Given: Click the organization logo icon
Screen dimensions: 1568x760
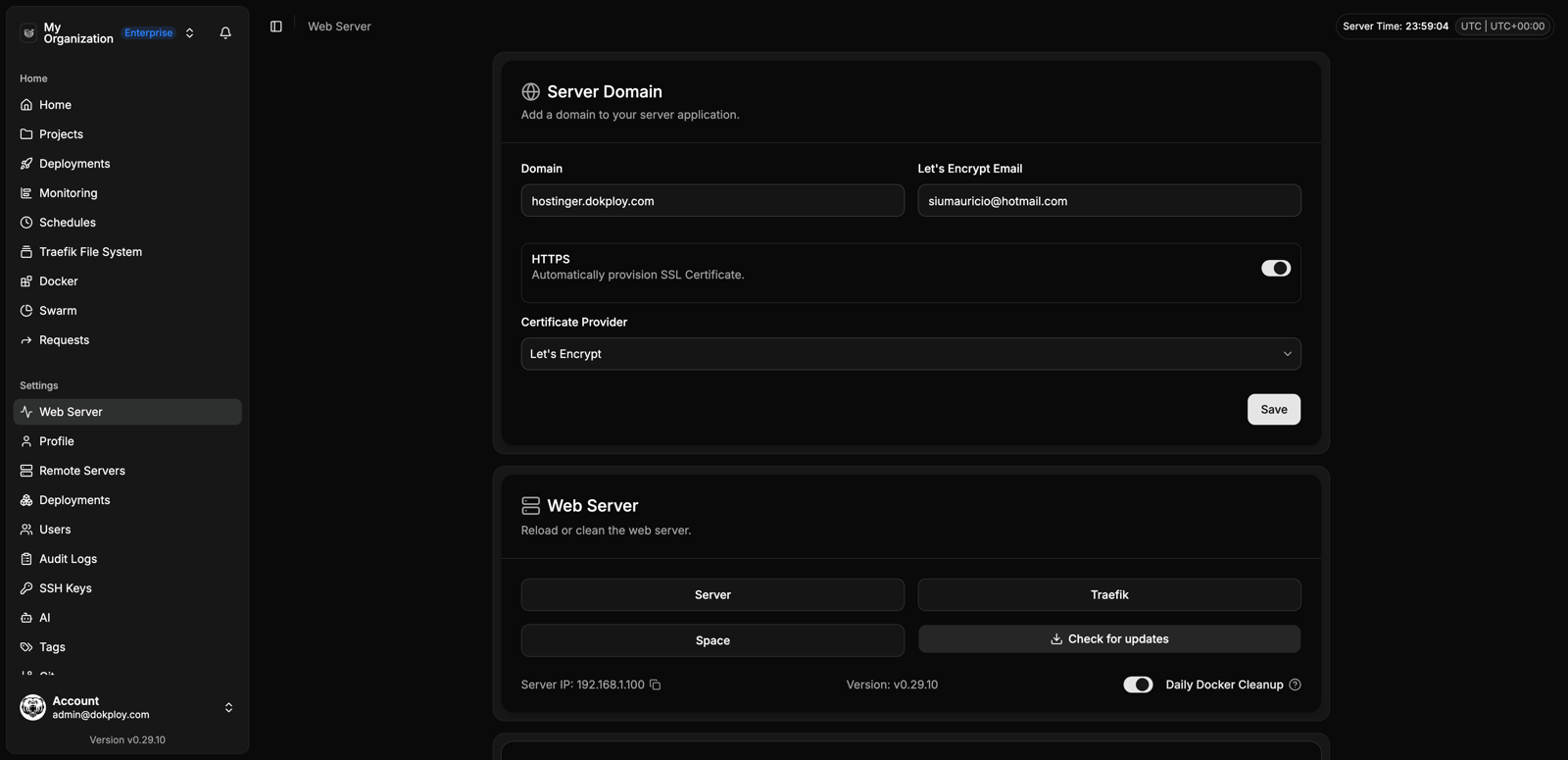Looking at the screenshot, I should (x=28, y=32).
